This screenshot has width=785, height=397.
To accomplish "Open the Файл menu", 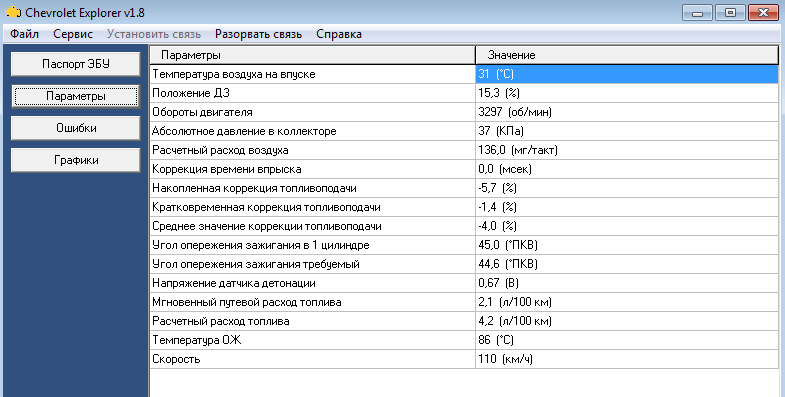I will click(x=24, y=34).
